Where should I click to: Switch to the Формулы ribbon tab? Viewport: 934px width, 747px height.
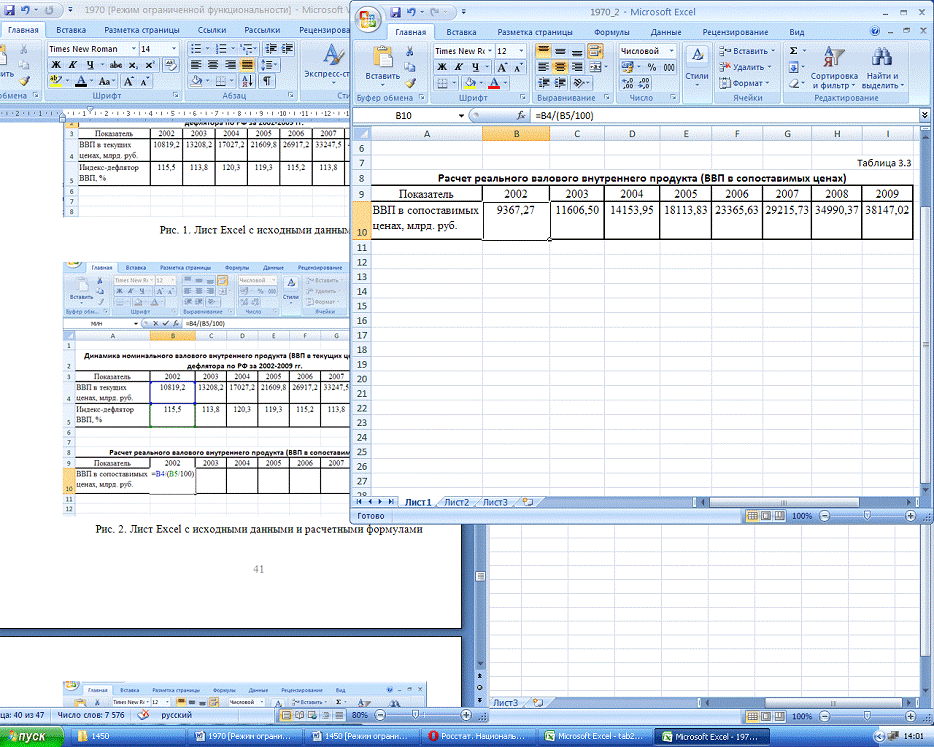click(611, 32)
